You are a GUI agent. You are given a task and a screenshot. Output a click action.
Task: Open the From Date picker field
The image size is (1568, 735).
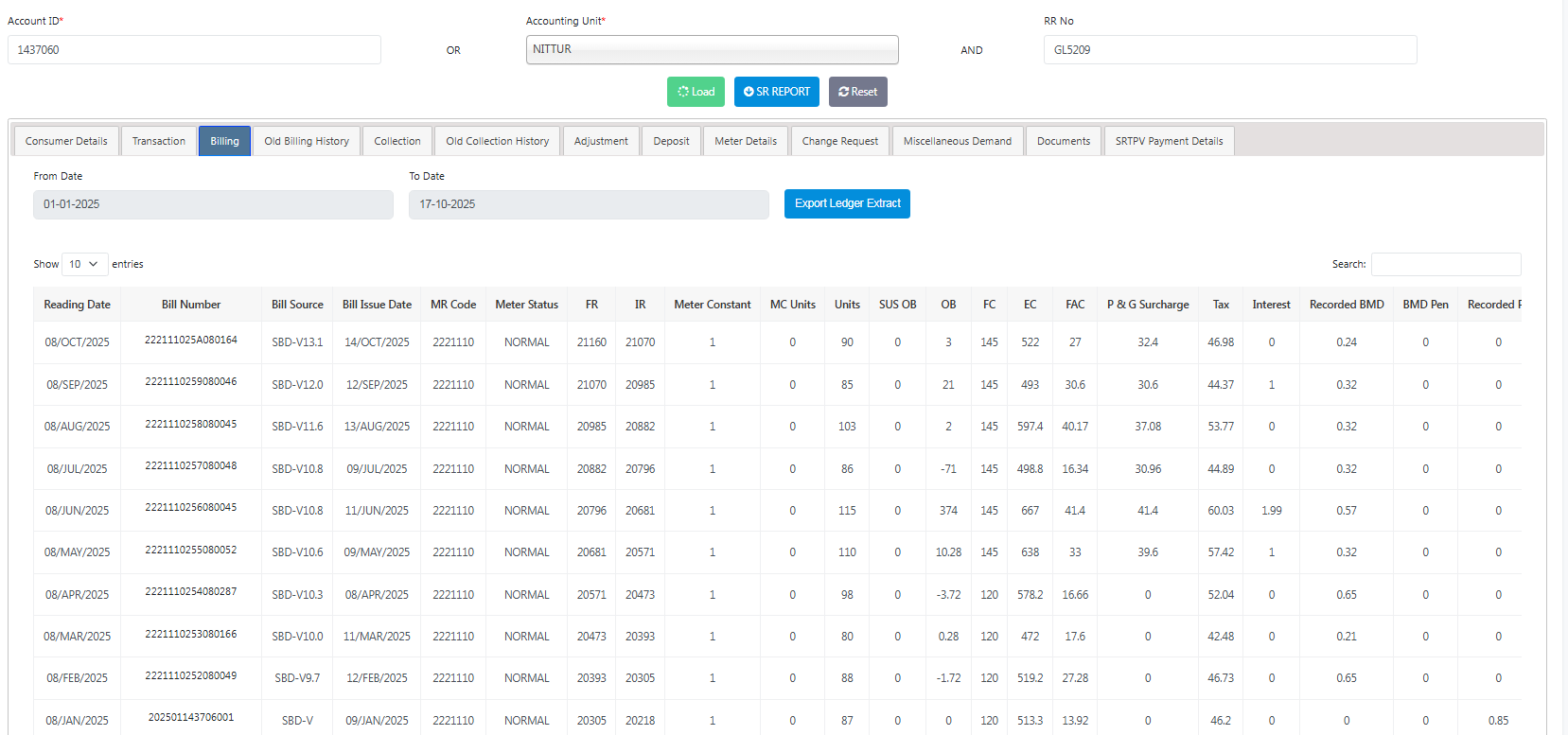click(213, 204)
